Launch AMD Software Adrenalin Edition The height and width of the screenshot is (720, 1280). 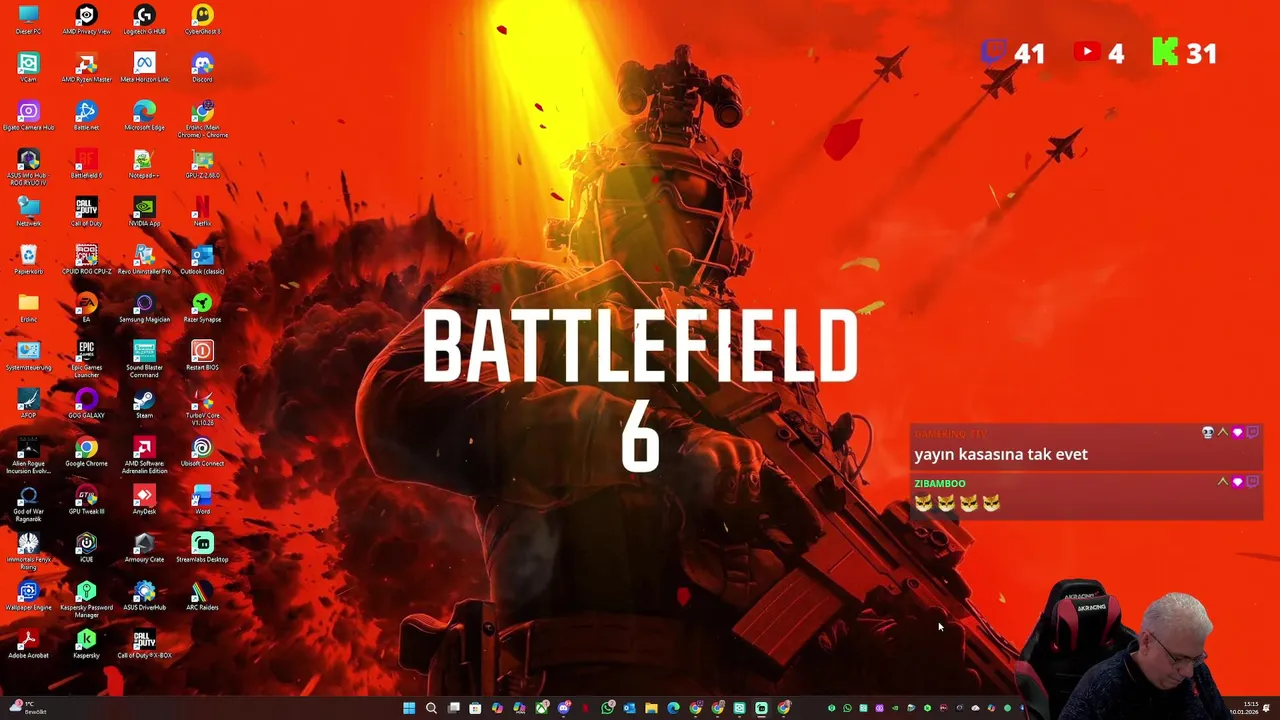[144, 454]
